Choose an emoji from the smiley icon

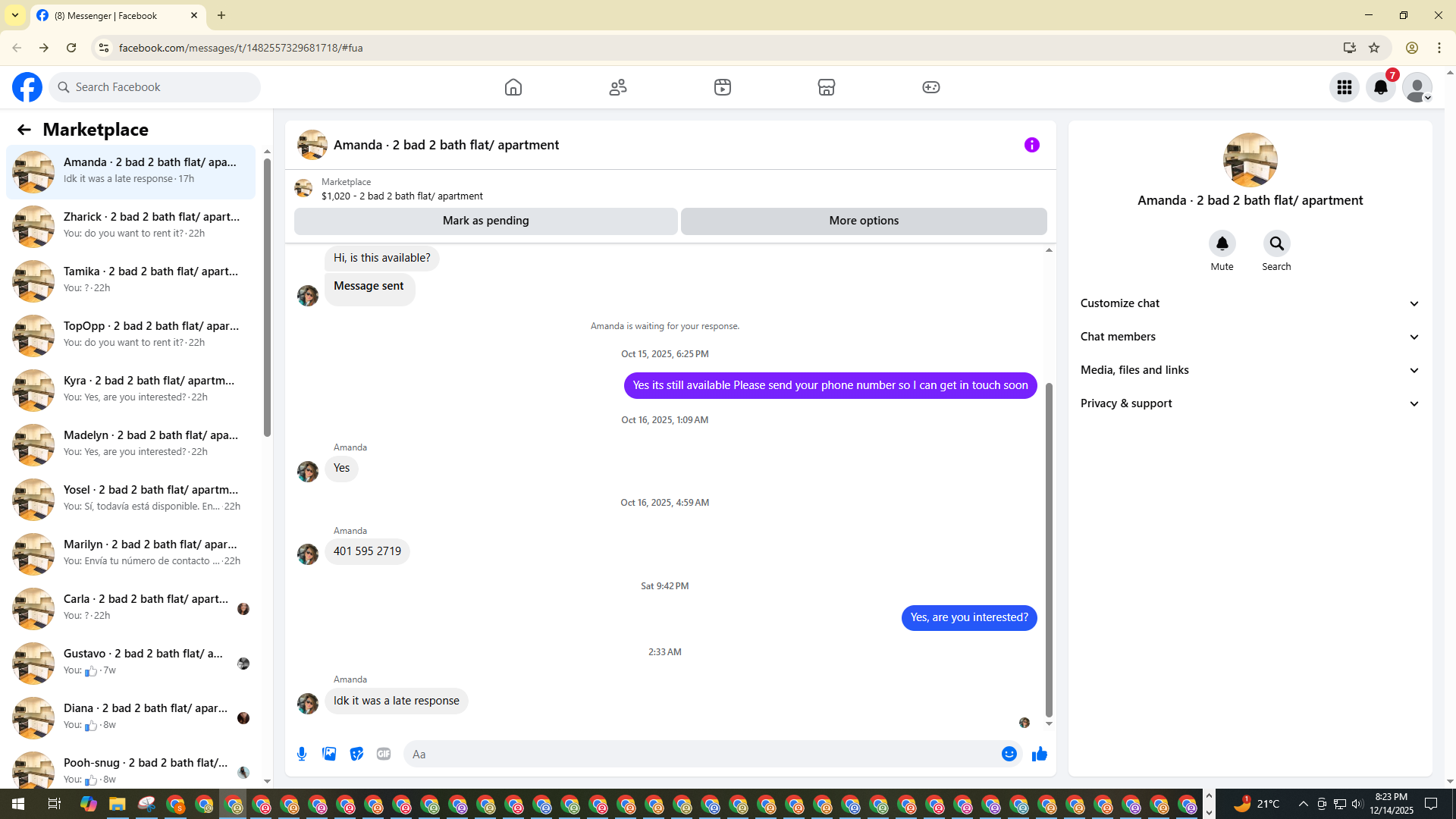click(1009, 754)
